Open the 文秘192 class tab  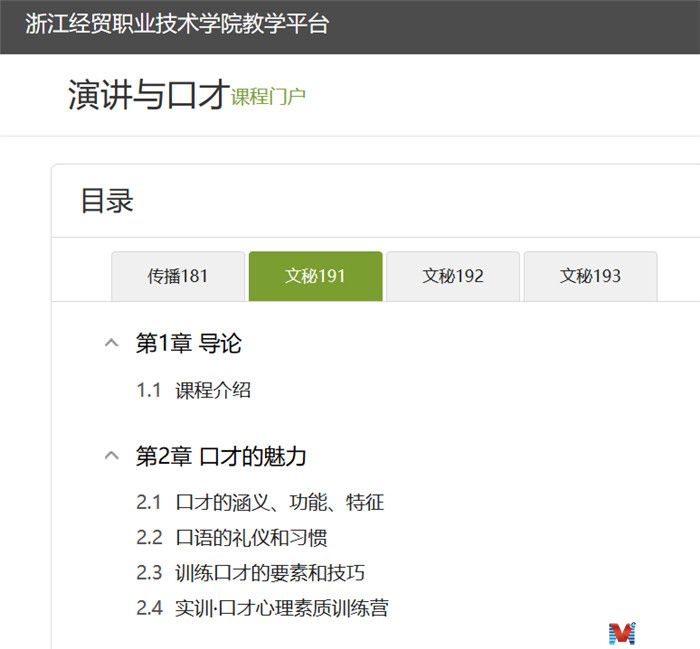click(453, 276)
